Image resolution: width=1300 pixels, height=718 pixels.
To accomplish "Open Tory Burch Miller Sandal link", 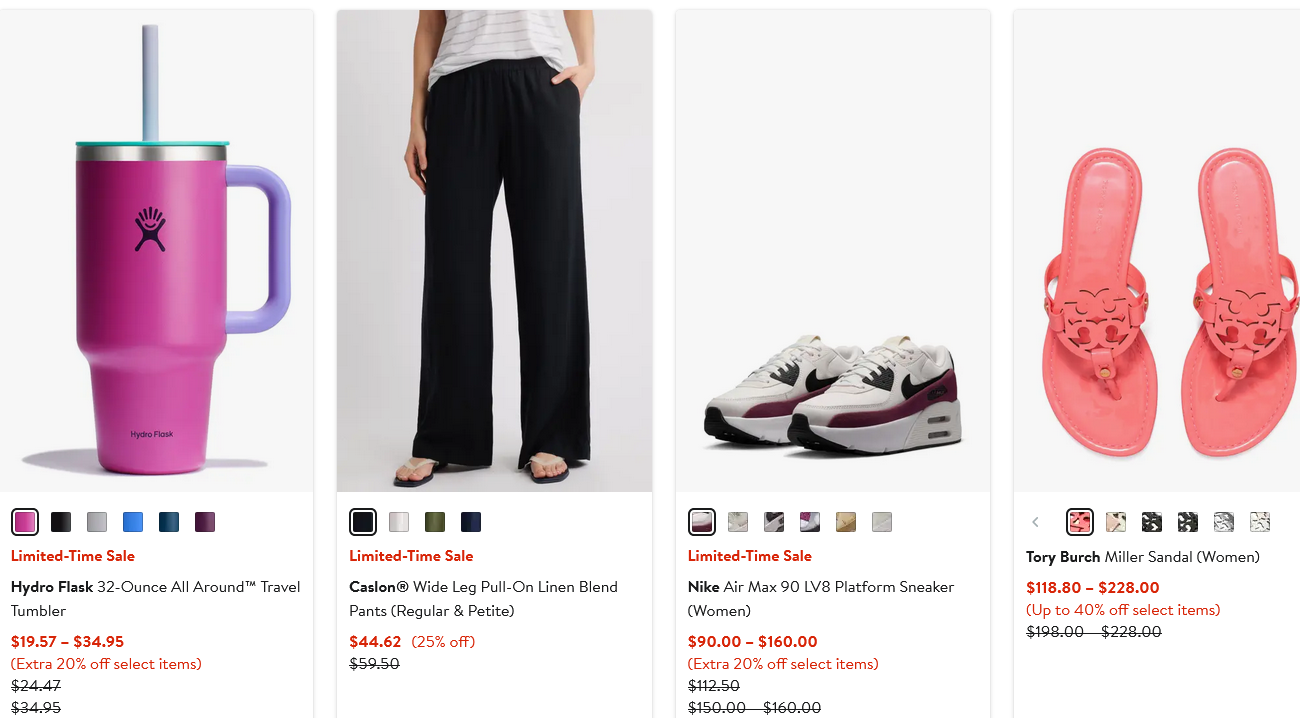I will pos(1142,557).
